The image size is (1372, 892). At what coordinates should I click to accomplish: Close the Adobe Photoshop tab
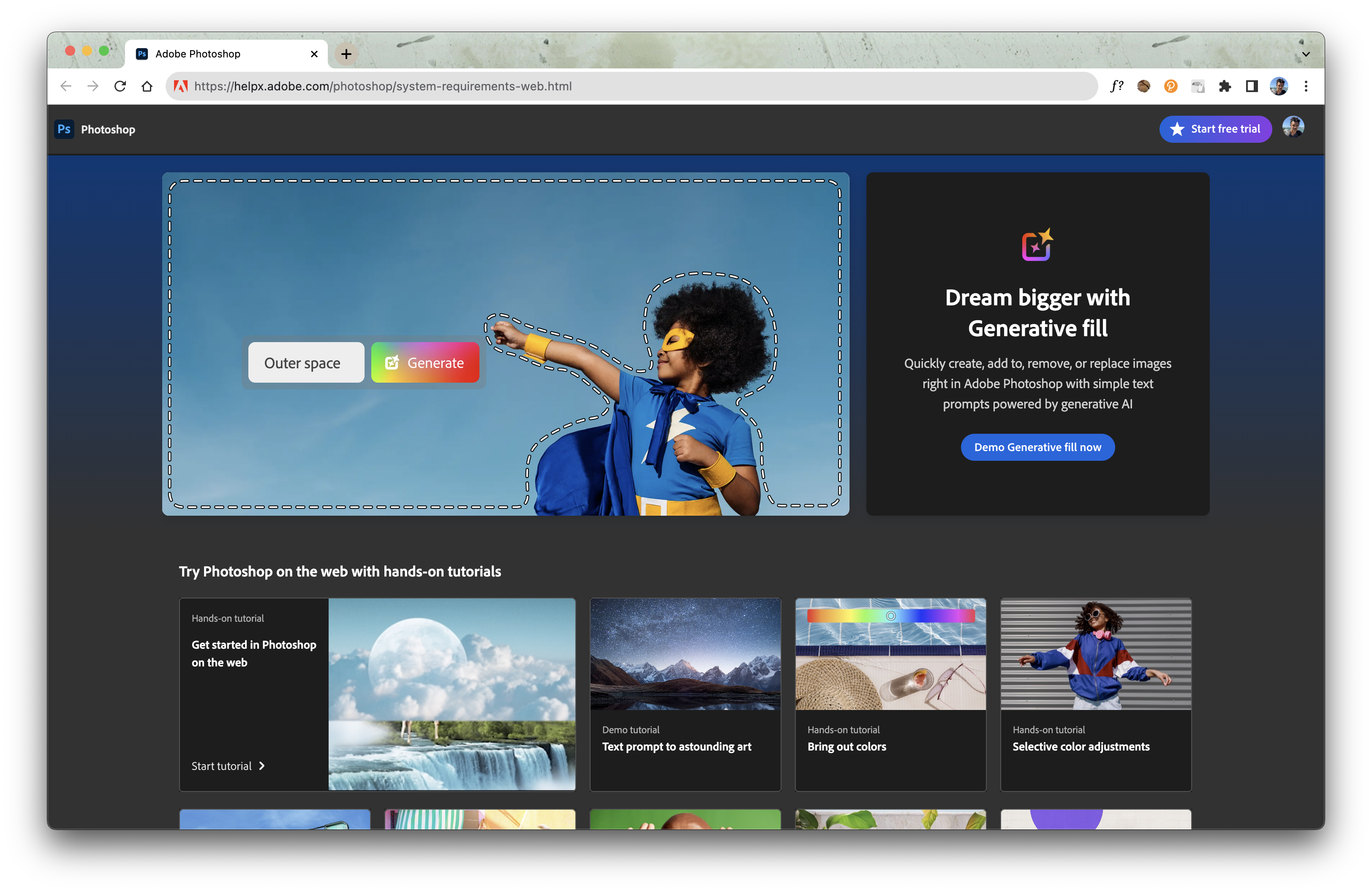coord(314,54)
